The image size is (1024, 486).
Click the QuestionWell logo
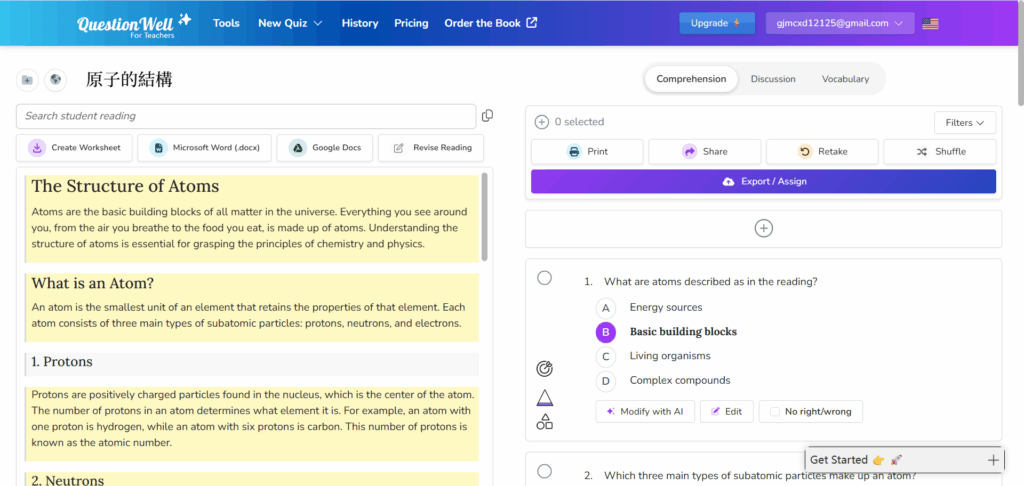pos(134,24)
